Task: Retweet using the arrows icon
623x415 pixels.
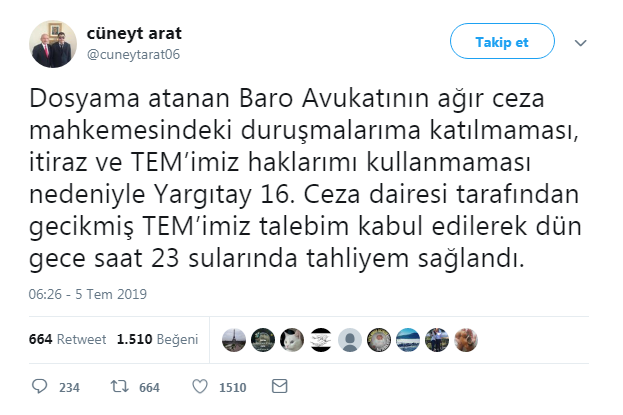Action: click(x=119, y=386)
